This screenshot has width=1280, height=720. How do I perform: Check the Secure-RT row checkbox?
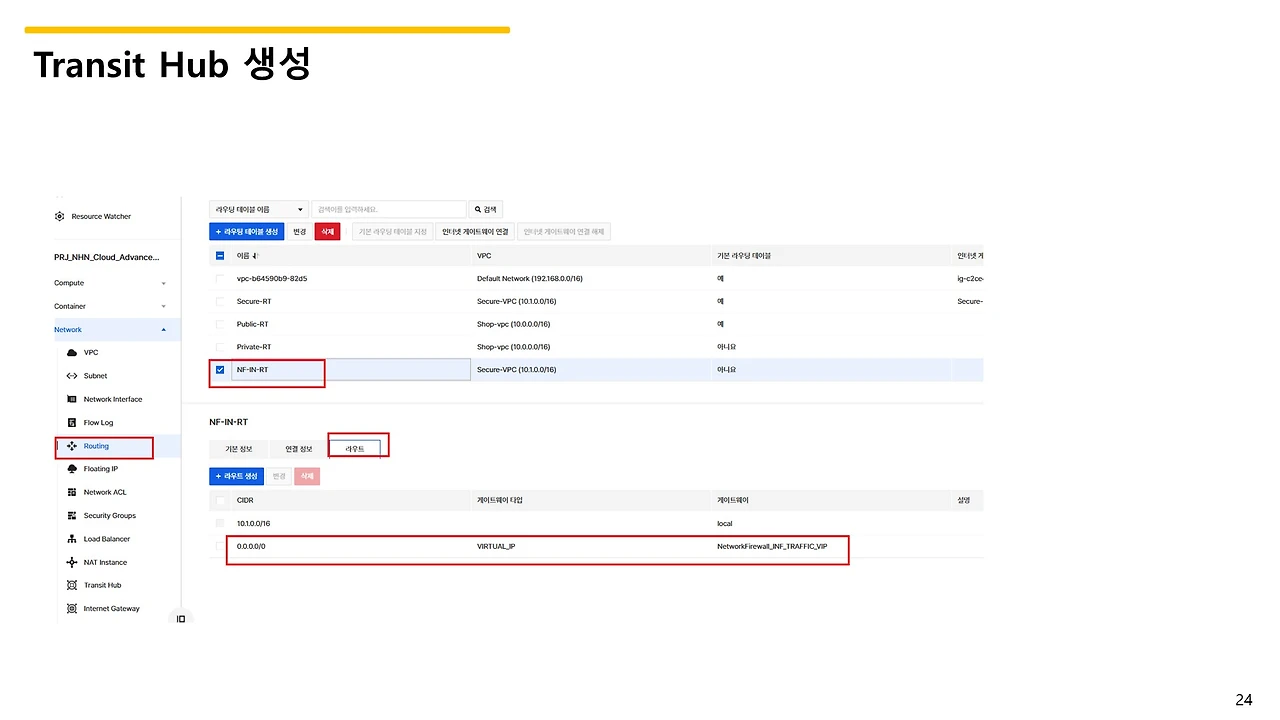(x=220, y=301)
